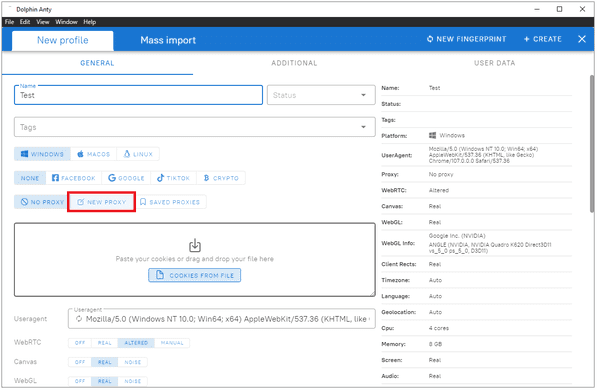The width and height of the screenshot is (597, 391).
Task: Select the macOS platform option
Action: [x=94, y=154]
